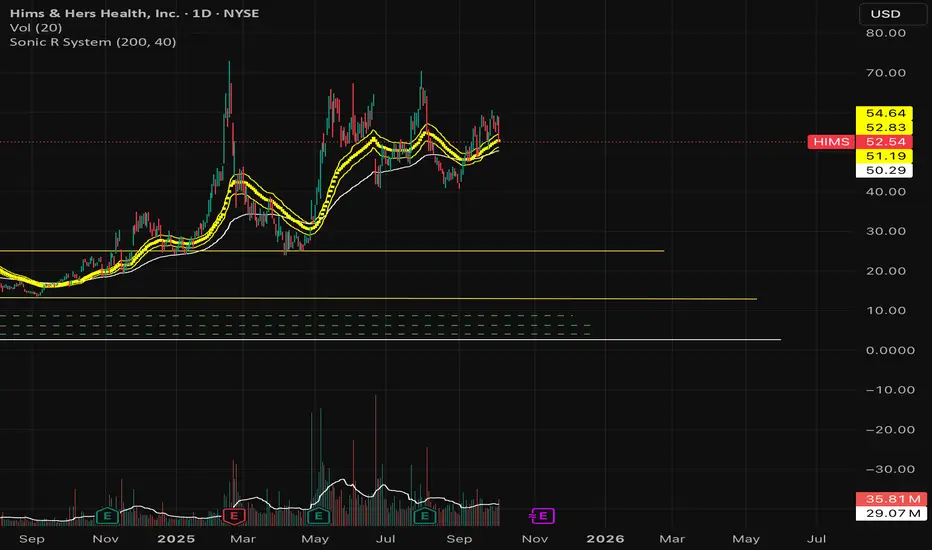Click the 70.00 price axis label
This screenshot has width=932, height=550.
click(x=886, y=73)
